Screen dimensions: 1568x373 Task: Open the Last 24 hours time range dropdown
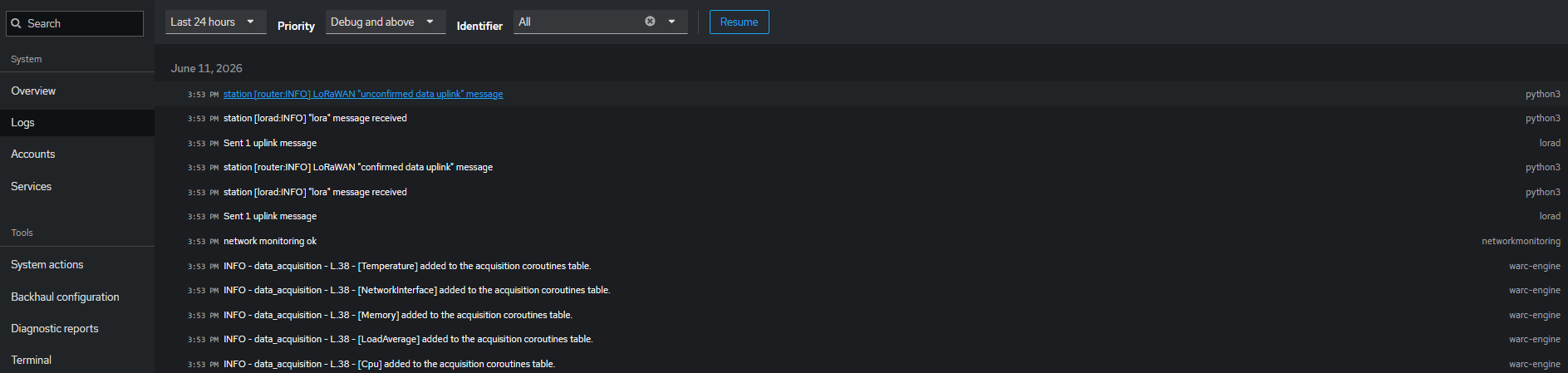pos(215,22)
